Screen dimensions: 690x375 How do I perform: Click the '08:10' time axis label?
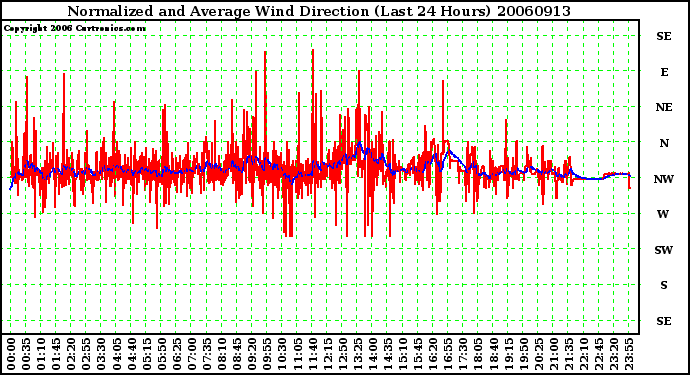(222, 354)
